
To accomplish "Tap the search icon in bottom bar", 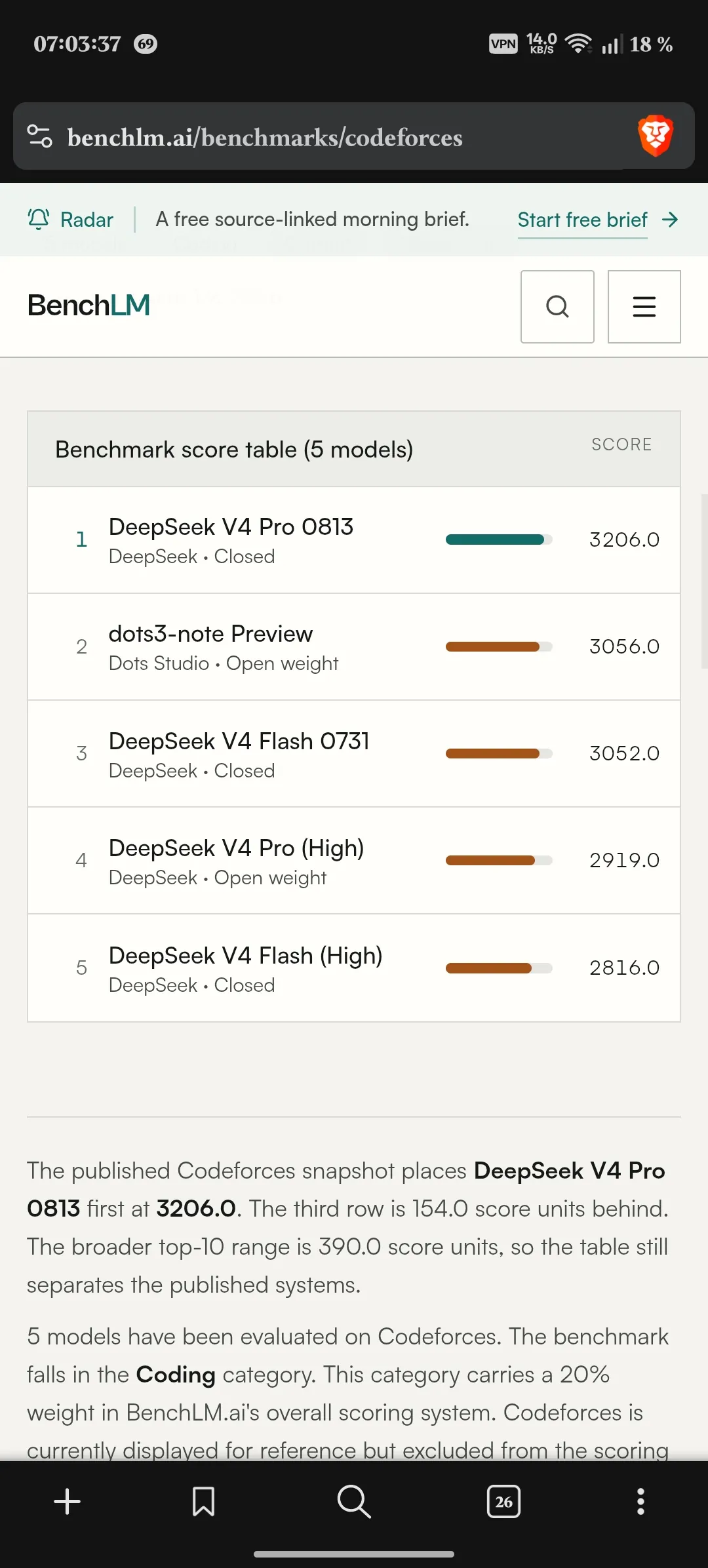I will (354, 1501).
